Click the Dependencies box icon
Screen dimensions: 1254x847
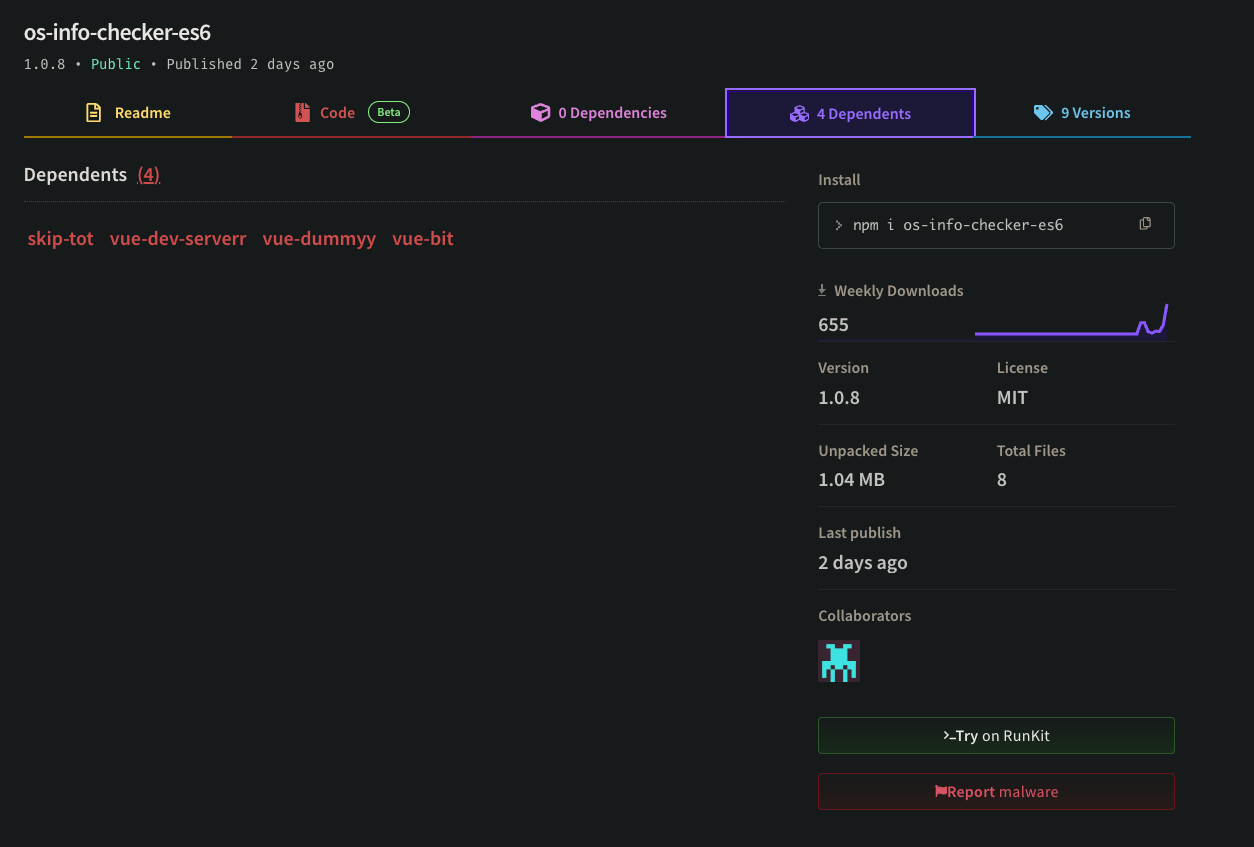[540, 113]
